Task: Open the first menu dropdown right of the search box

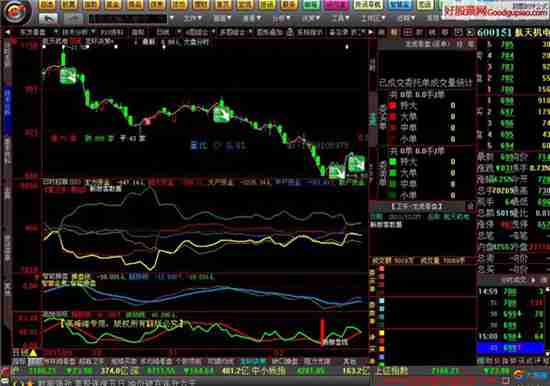Action: tap(193, 18)
